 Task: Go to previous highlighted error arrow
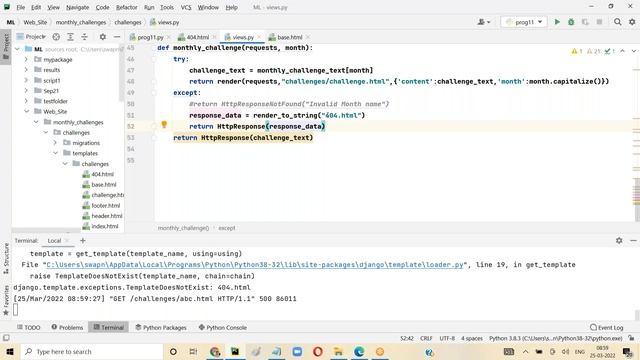[622, 51]
